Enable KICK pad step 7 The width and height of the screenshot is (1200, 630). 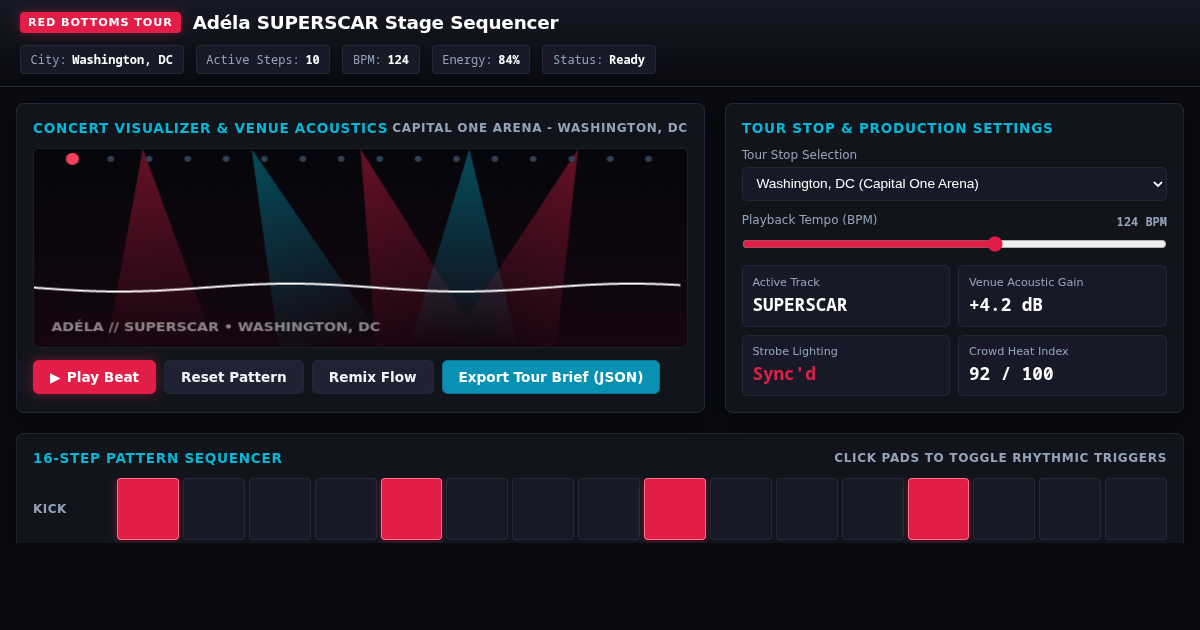543,509
